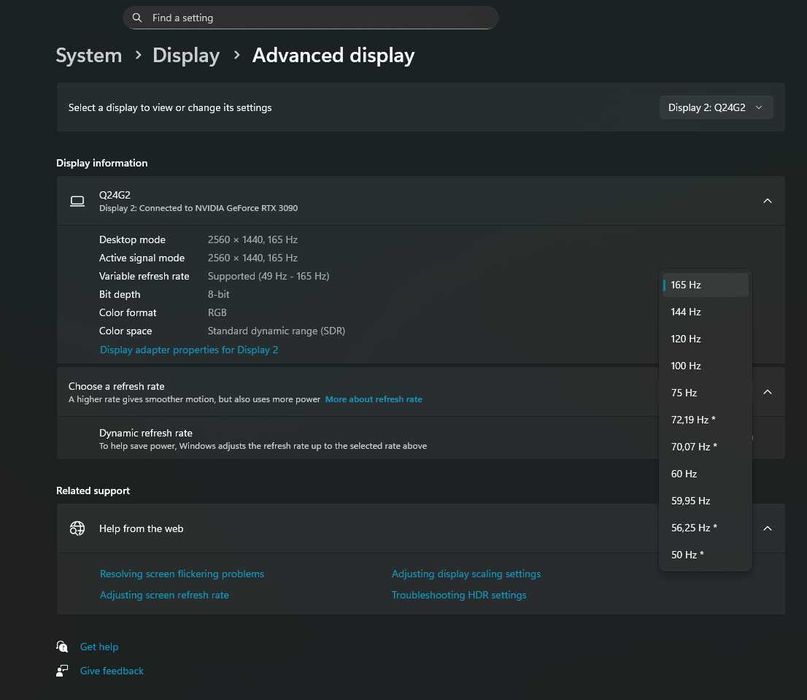
Task: Click the Give feedback person icon
Action: (x=62, y=671)
